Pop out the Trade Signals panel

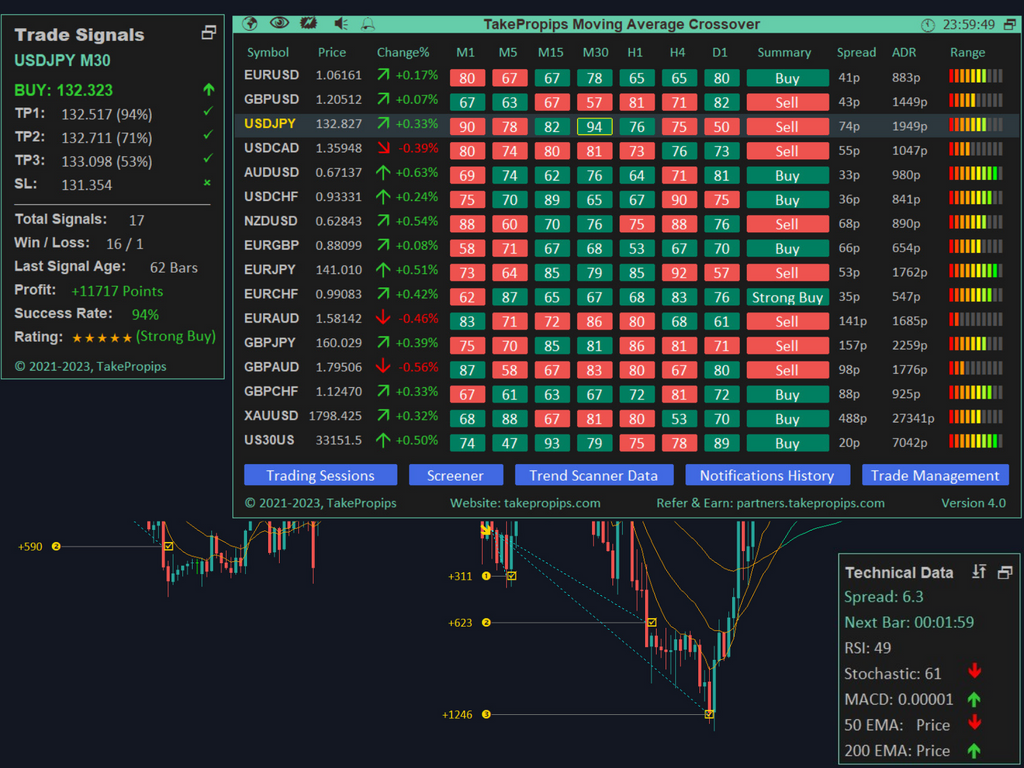tap(209, 31)
